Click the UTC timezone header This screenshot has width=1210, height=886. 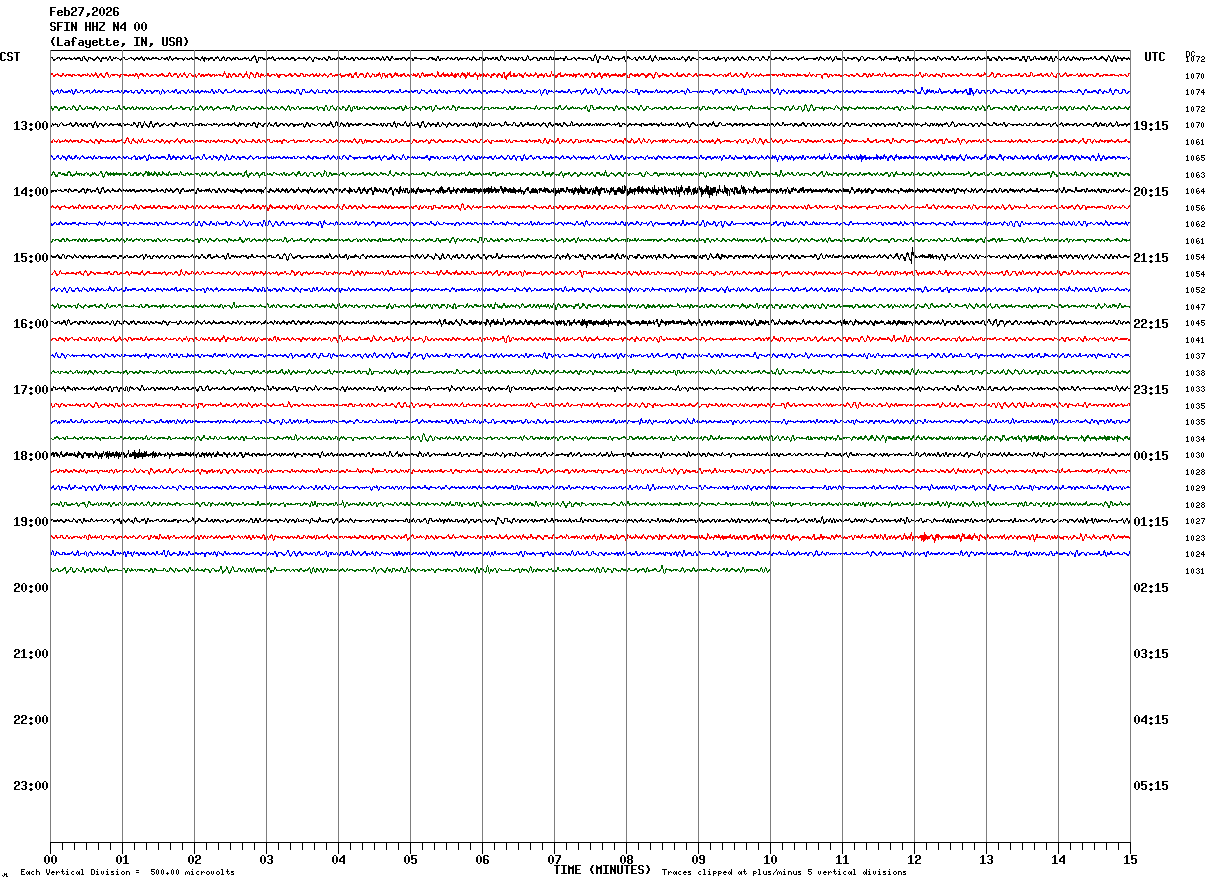click(x=1155, y=57)
